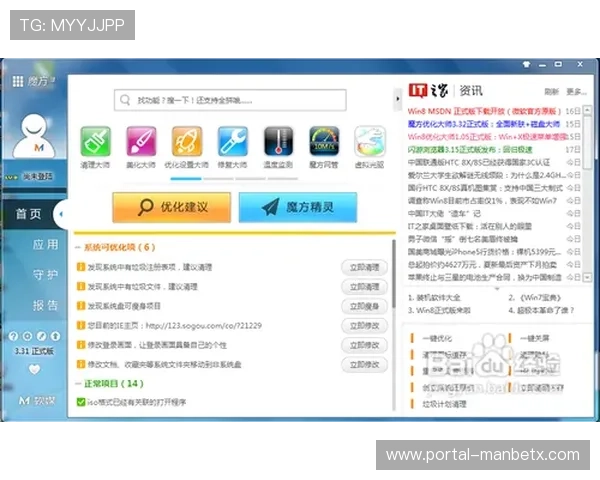
Task: Open 闪游浏览器3.15正式版发布 green headline
Action: tap(470, 149)
